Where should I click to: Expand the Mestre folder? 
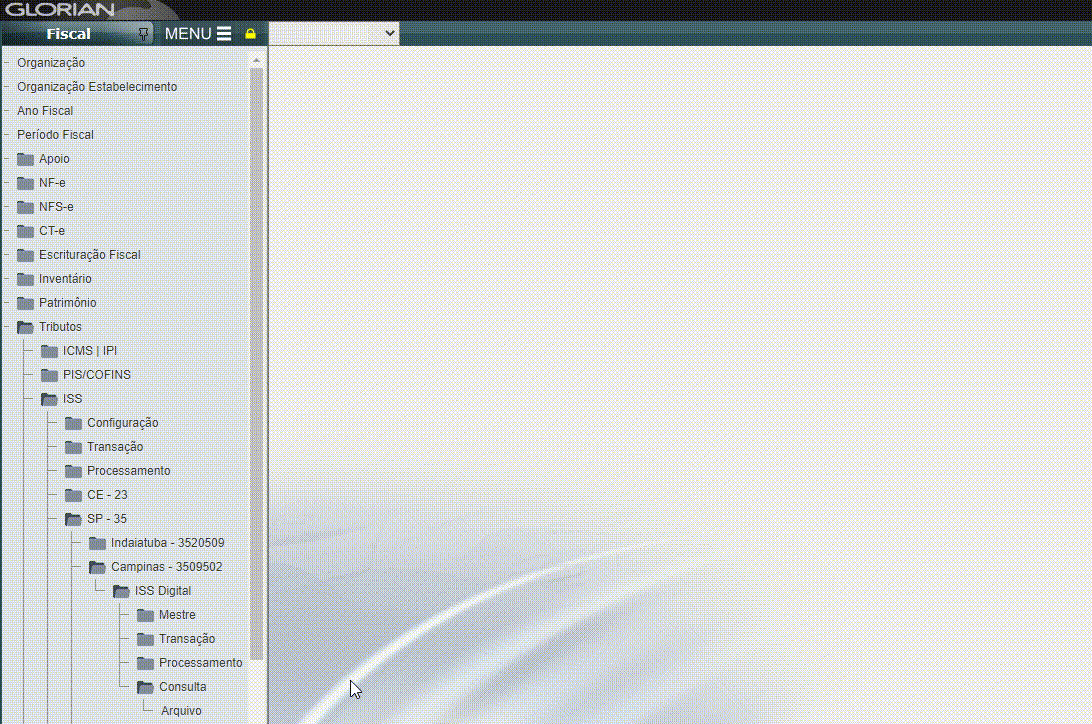pos(145,615)
